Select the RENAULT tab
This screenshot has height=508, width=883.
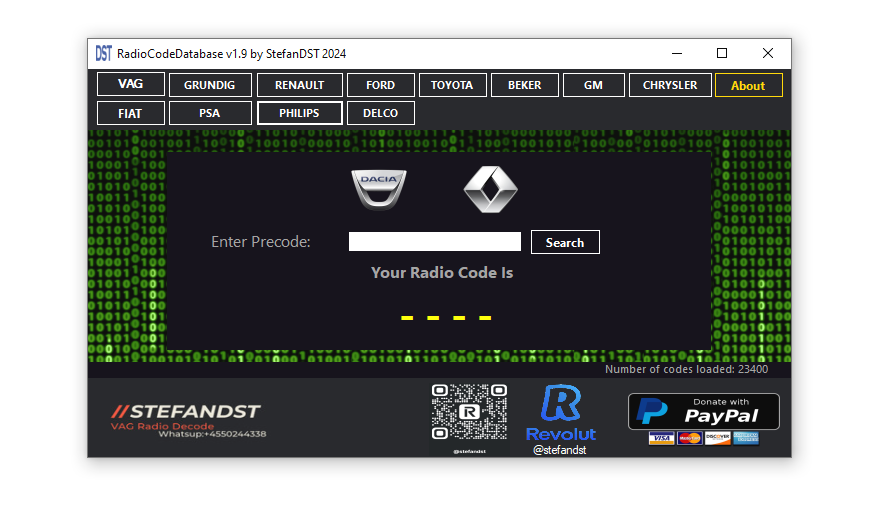click(300, 85)
